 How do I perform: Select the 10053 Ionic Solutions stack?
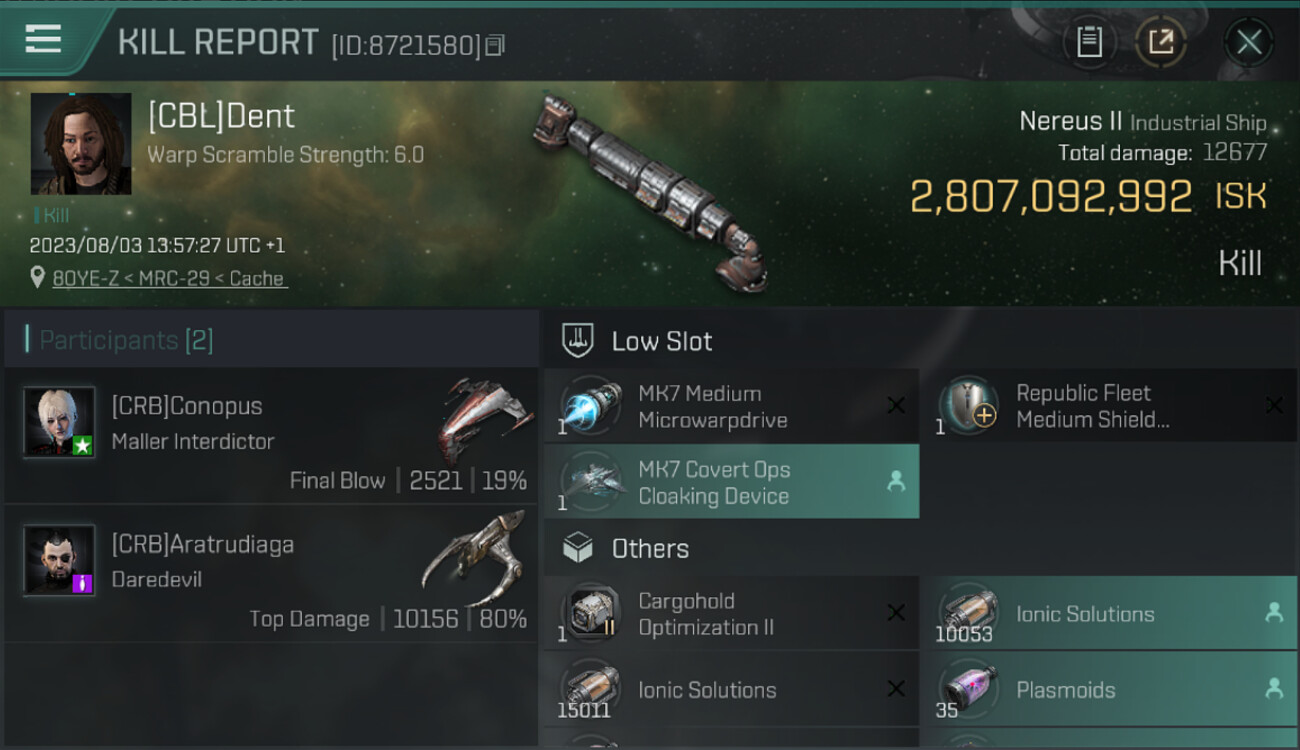tap(1108, 614)
